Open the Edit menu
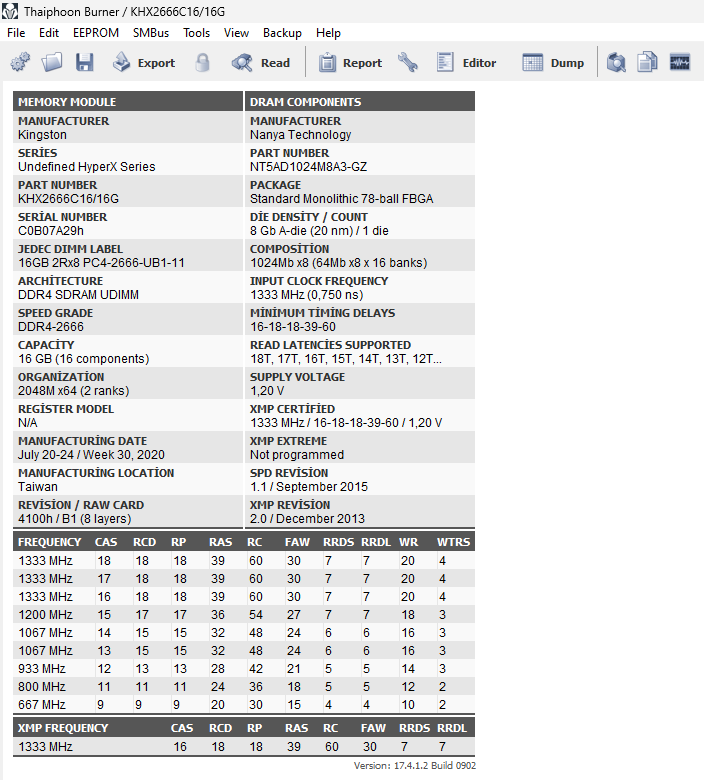Viewport: 704px width, 780px height. [49, 33]
